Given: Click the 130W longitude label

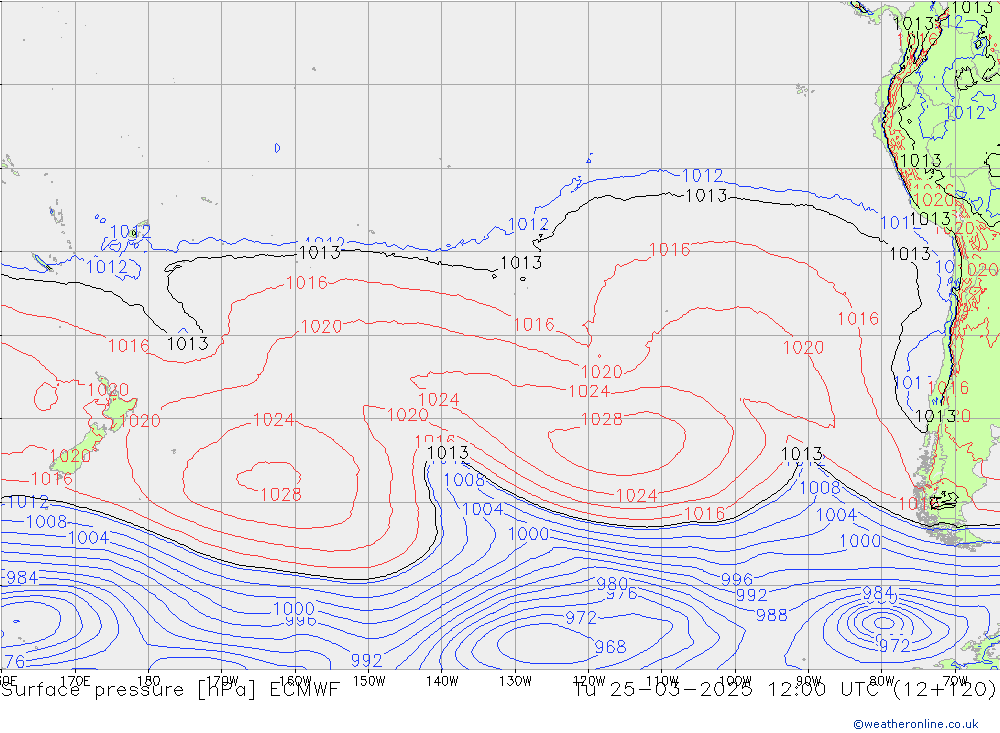Looking at the screenshot, I should coord(515,681).
